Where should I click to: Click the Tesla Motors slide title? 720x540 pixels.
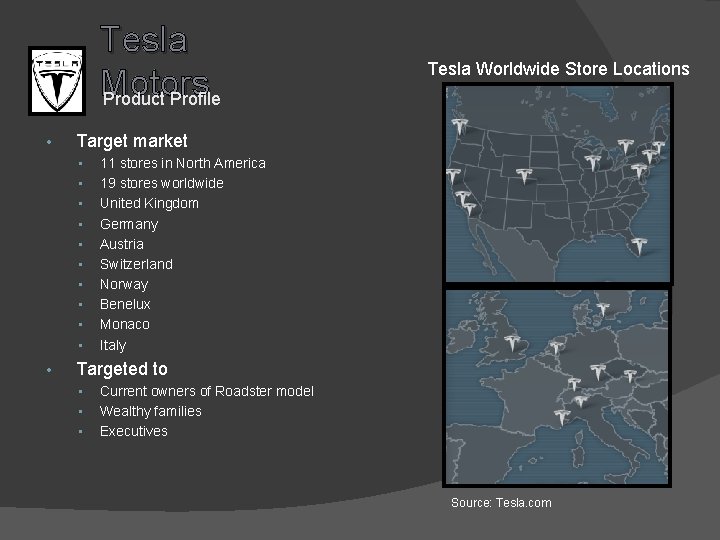pyautogui.click(x=155, y=60)
